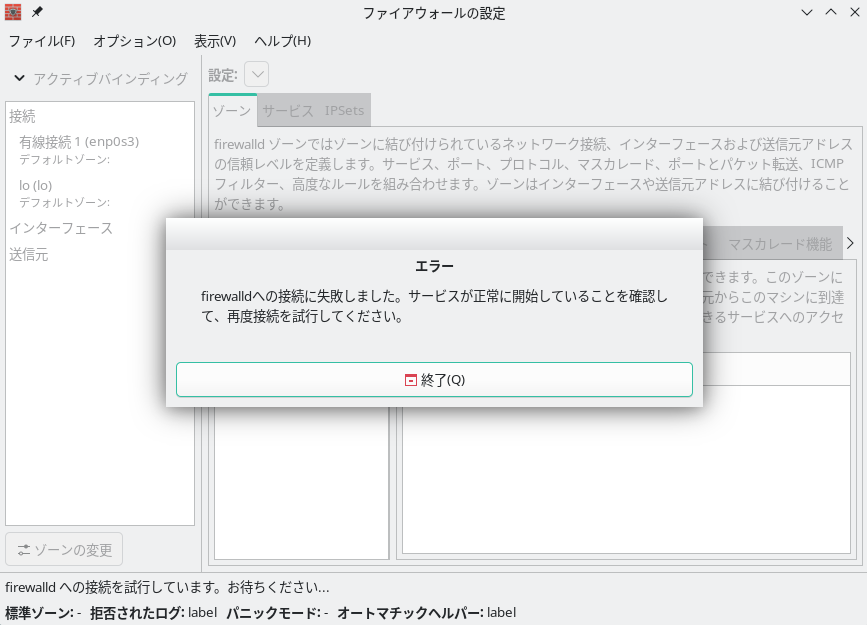Select the マスカレード機能 tab

779,244
